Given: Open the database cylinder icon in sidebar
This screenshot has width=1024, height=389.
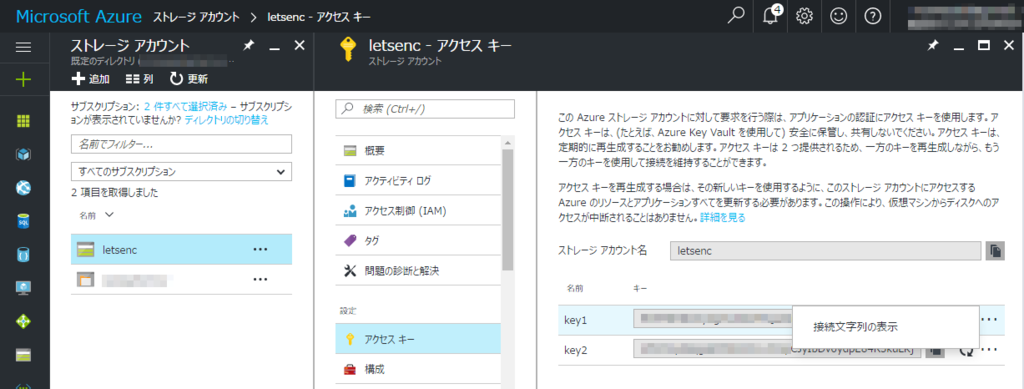Looking at the screenshot, I should [x=24, y=255].
